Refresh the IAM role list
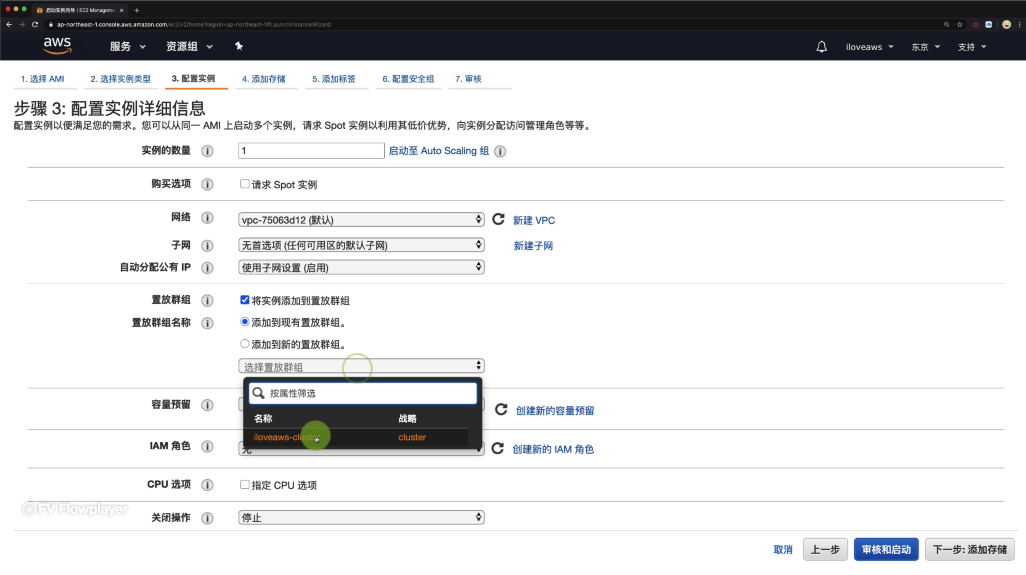Image resolution: width=1026 pixels, height=575 pixels. [498, 448]
